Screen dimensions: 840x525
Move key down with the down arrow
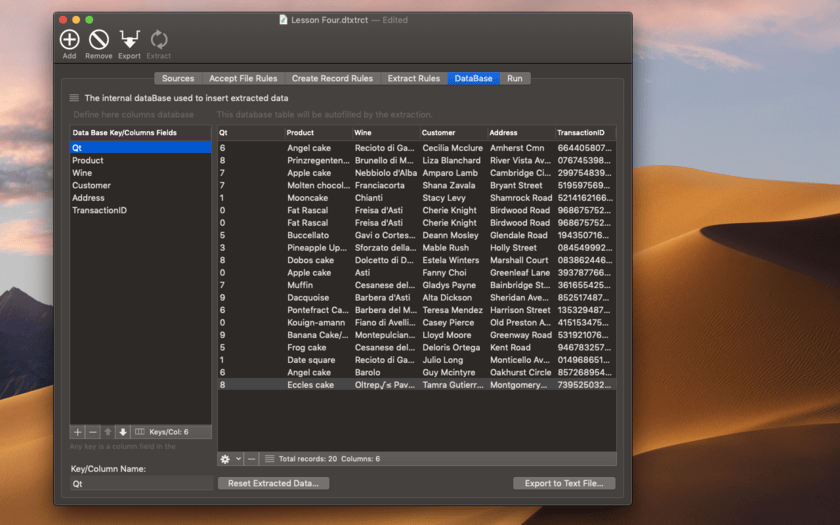[x=123, y=432]
